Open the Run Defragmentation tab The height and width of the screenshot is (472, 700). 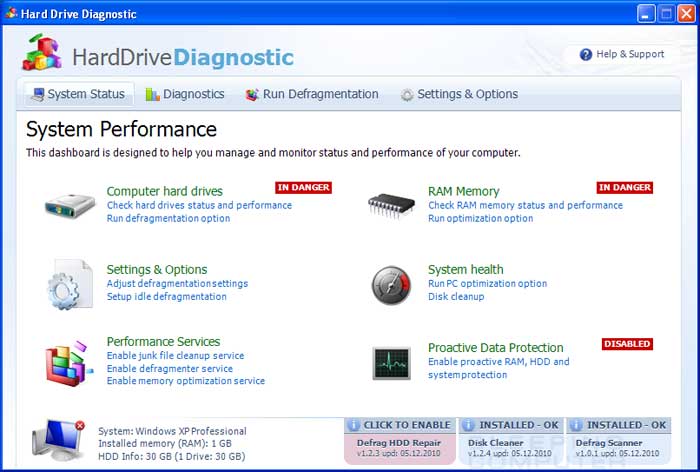[312, 94]
